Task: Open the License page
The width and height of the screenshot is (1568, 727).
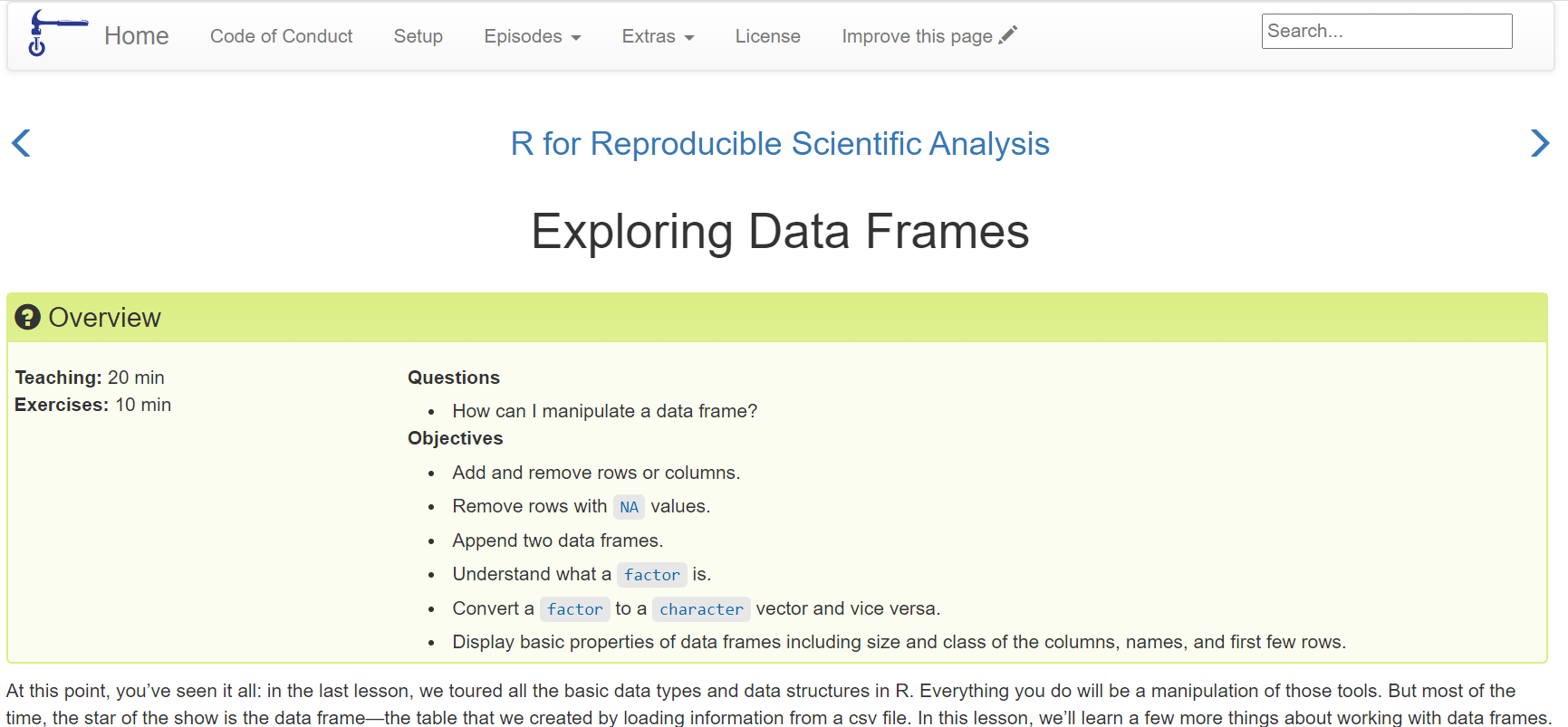Action: pos(768,36)
